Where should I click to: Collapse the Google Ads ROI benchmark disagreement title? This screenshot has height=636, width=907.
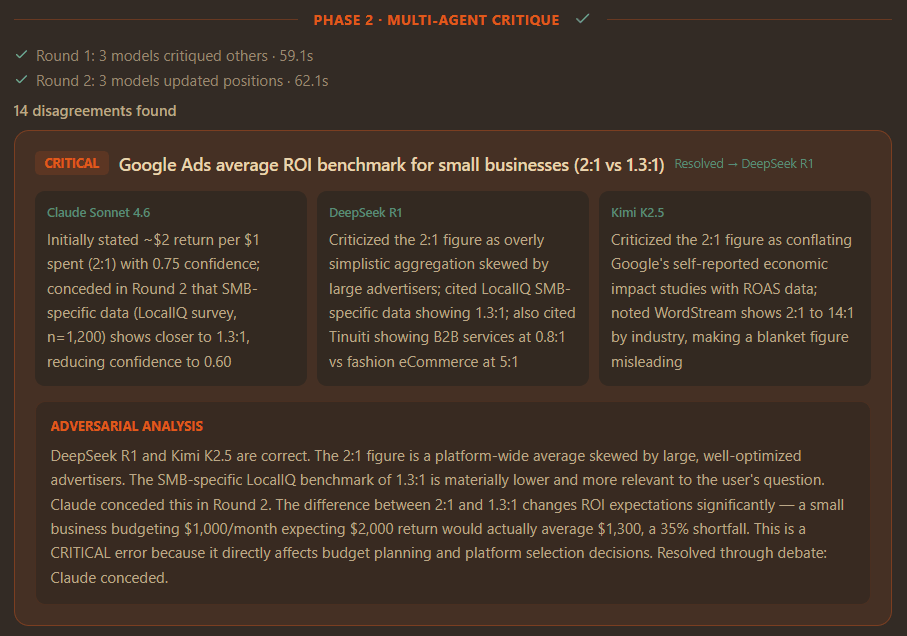[x=391, y=165]
